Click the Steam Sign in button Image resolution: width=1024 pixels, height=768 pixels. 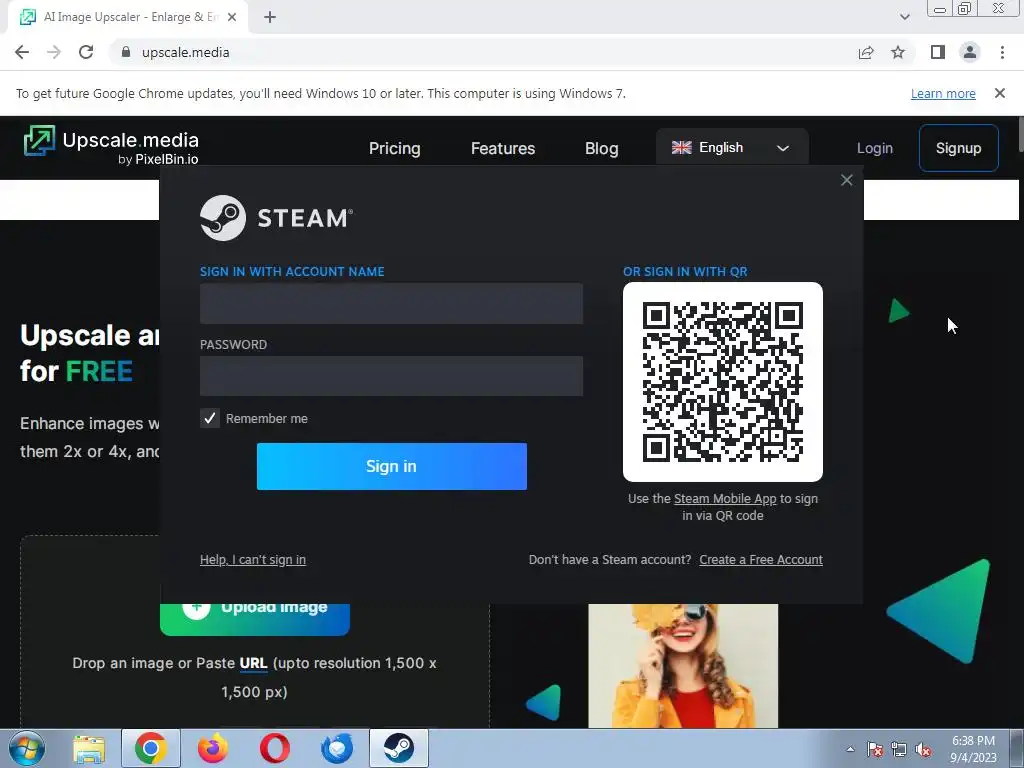(391, 466)
